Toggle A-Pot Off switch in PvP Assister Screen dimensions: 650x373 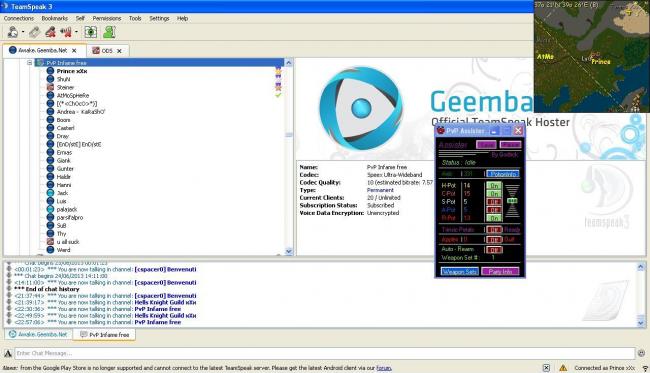(x=494, y=210)
